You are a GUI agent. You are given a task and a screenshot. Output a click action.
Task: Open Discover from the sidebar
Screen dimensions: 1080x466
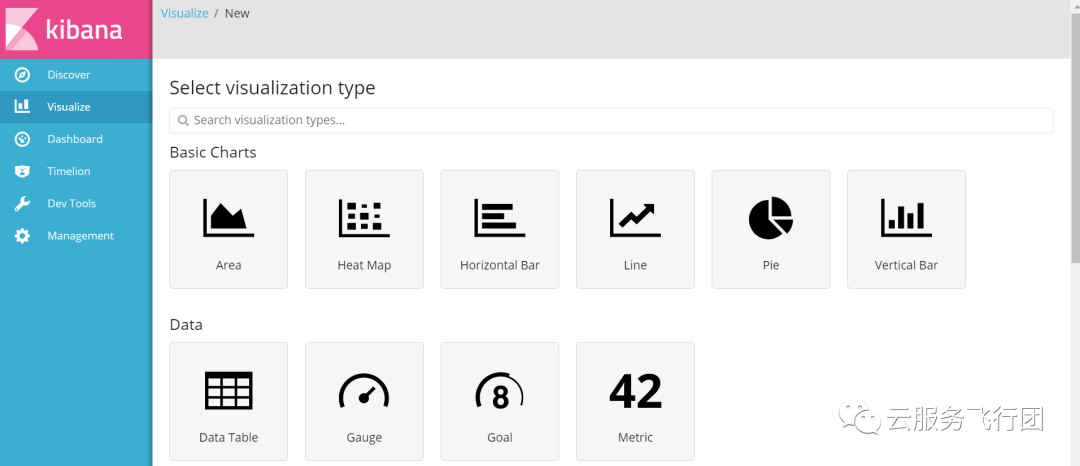point(68,75)
